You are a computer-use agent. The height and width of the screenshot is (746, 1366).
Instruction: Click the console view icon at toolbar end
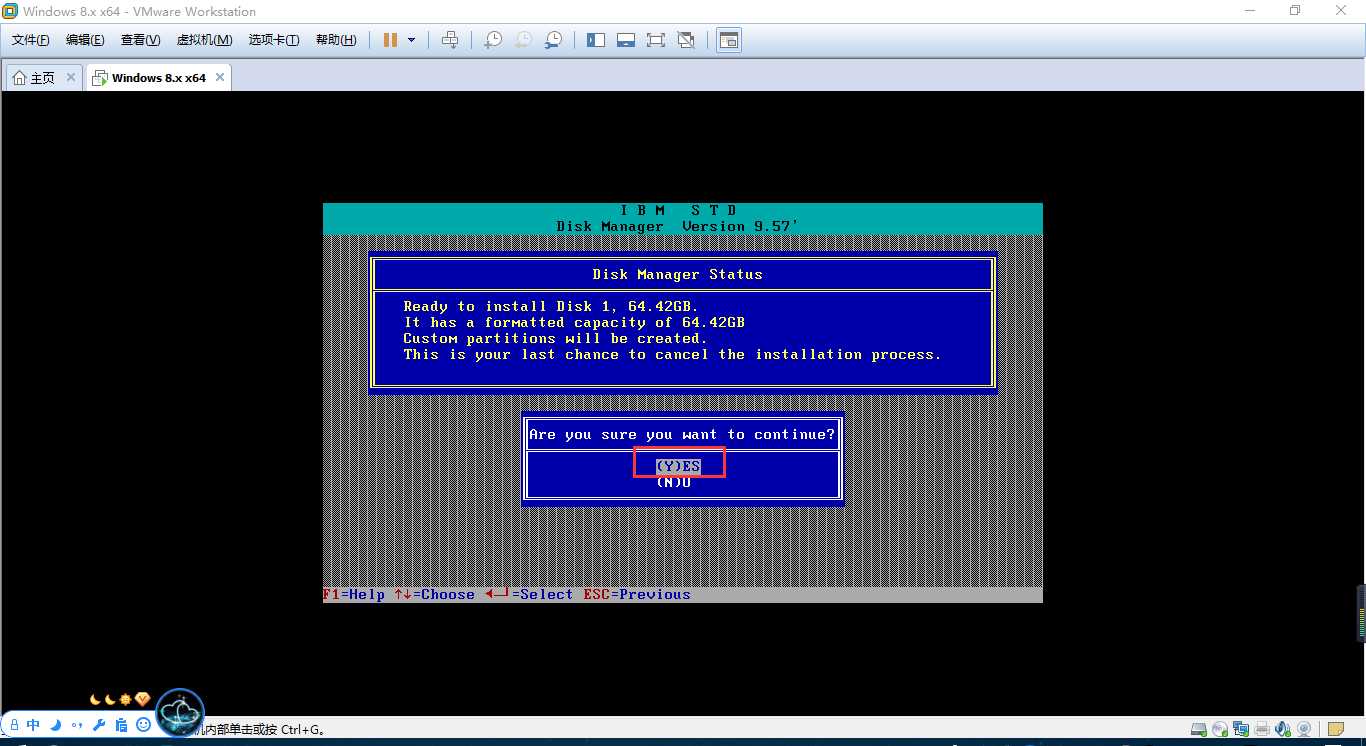pos(729,40)
